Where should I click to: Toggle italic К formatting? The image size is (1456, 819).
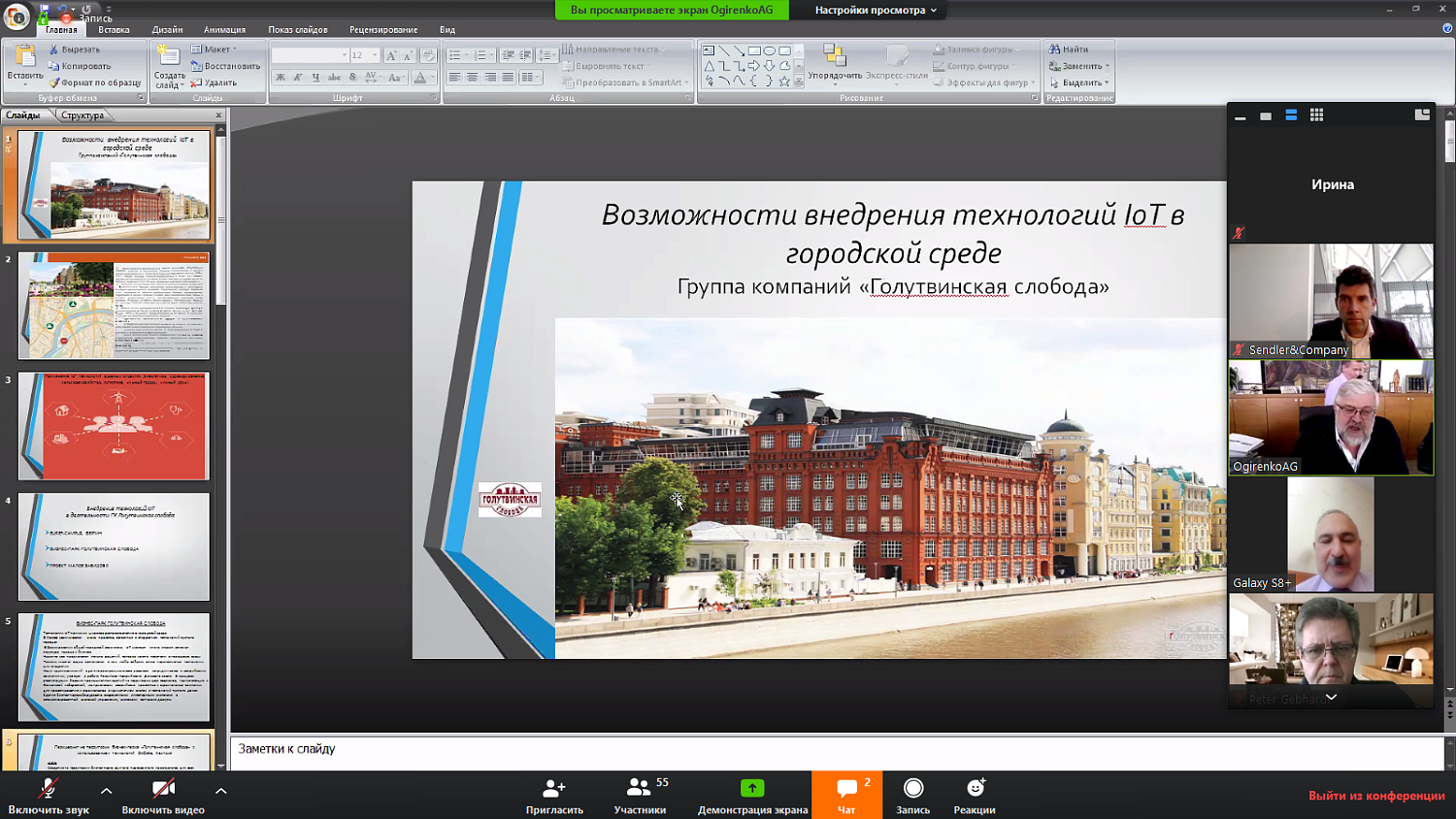point(298,78)
